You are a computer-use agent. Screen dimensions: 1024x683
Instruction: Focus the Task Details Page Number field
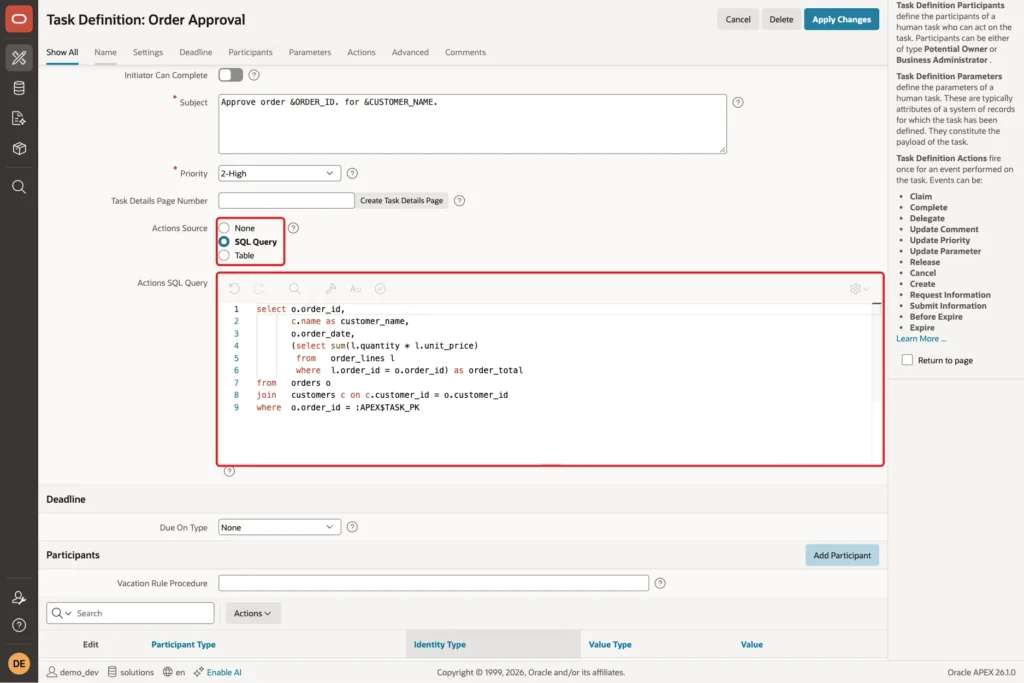coord(286,200)
